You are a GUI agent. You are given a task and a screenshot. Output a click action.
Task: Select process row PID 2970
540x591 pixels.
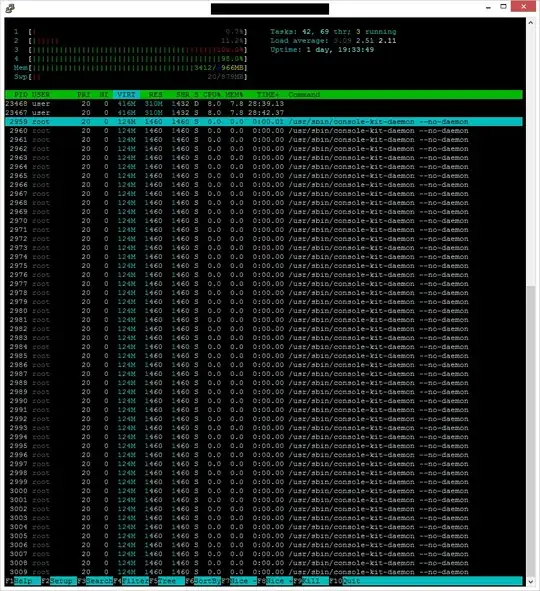pyautogui.click(x=264, y=221)
